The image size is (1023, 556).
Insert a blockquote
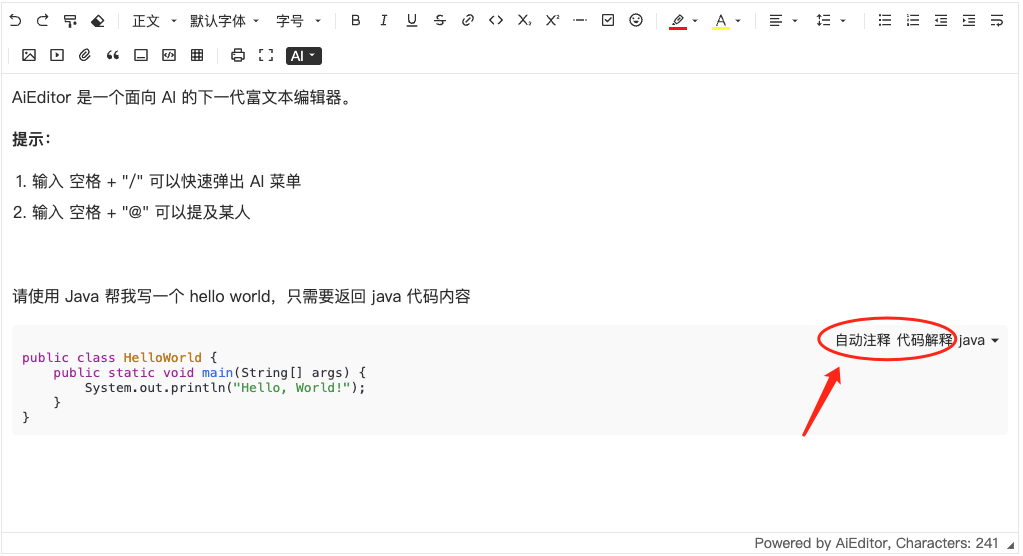click(113, 55)
